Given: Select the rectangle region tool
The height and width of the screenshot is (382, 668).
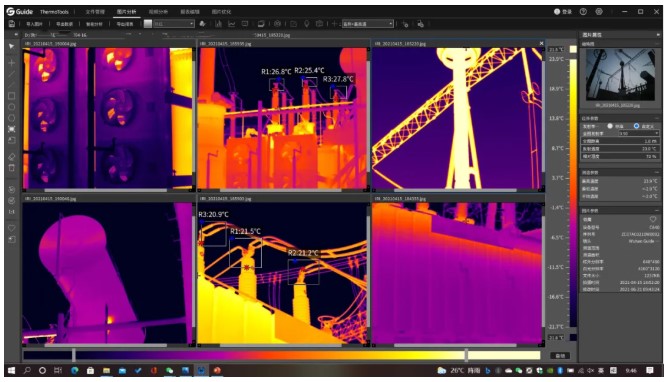Looking at the screenshot, I should point(12,96).
